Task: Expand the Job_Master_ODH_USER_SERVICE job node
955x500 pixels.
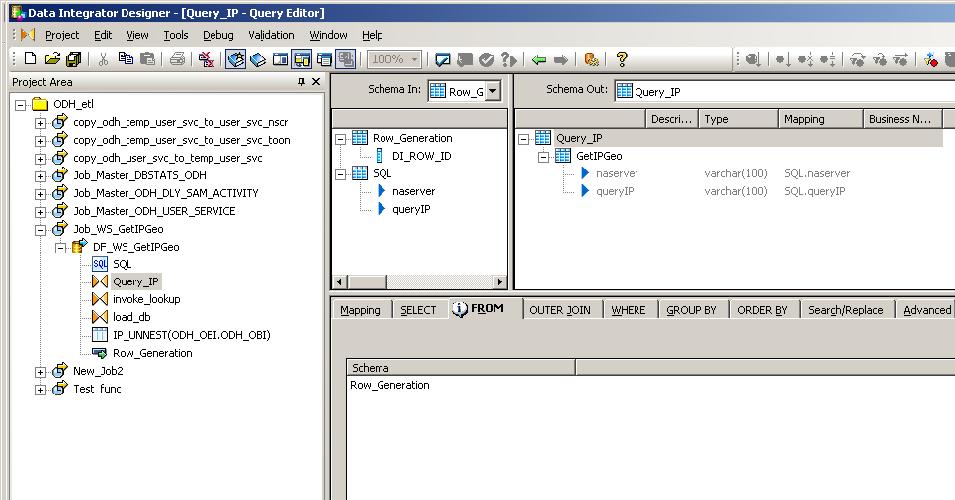Action: 40,212
